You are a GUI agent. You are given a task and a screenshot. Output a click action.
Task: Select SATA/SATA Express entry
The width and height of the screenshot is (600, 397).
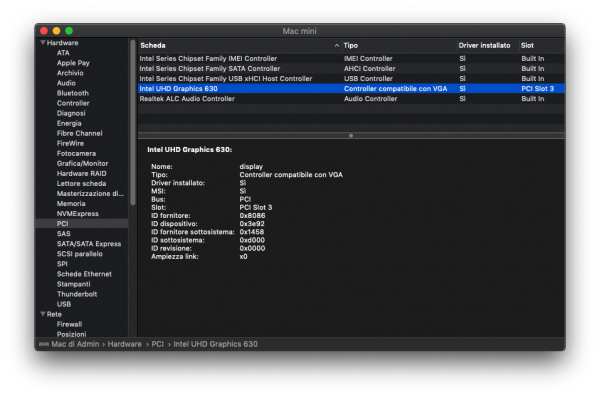[89, 243]
